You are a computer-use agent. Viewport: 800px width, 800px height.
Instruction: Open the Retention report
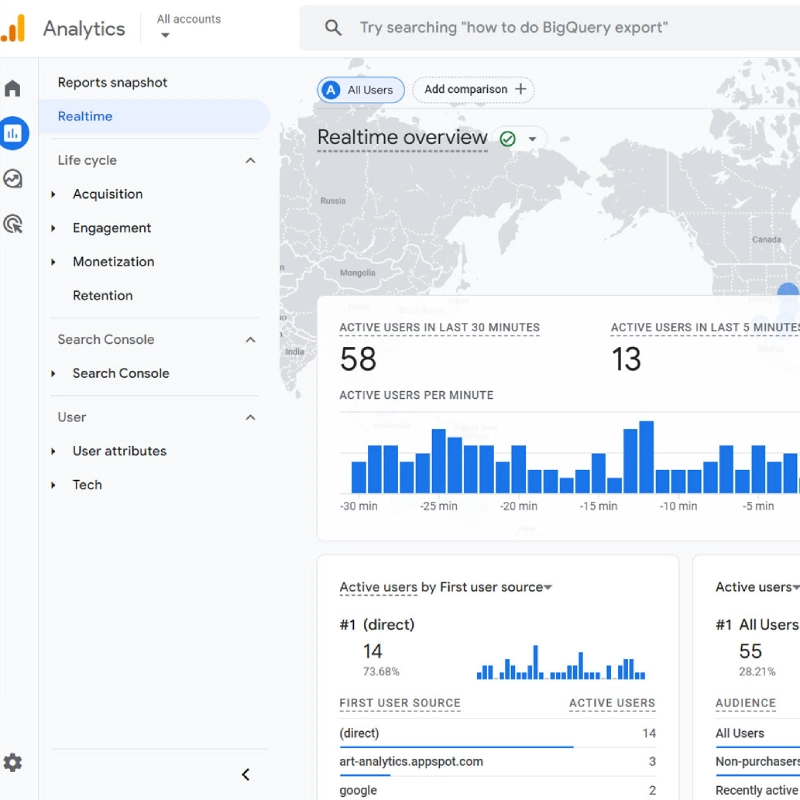click(x=103, y=295)
